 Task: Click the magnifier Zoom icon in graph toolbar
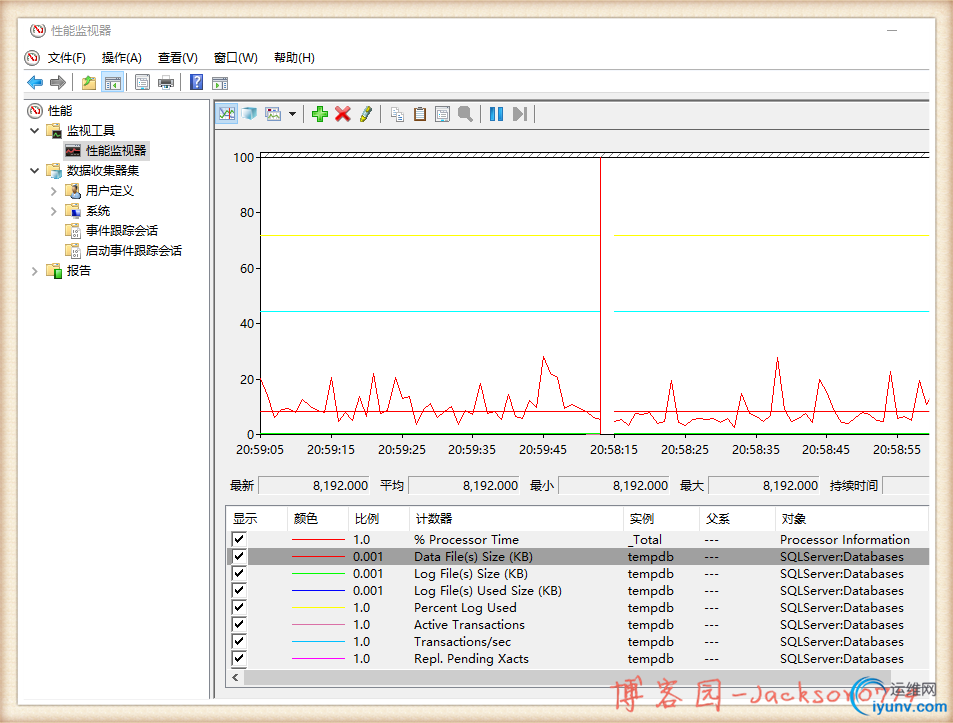[465, 114]
